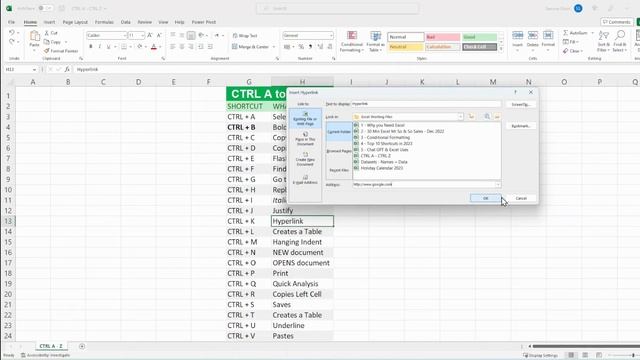The width and height of the screenshot is (640, 360).
Task: Click the Borders icon in Font group
Action: click(124, 47)
